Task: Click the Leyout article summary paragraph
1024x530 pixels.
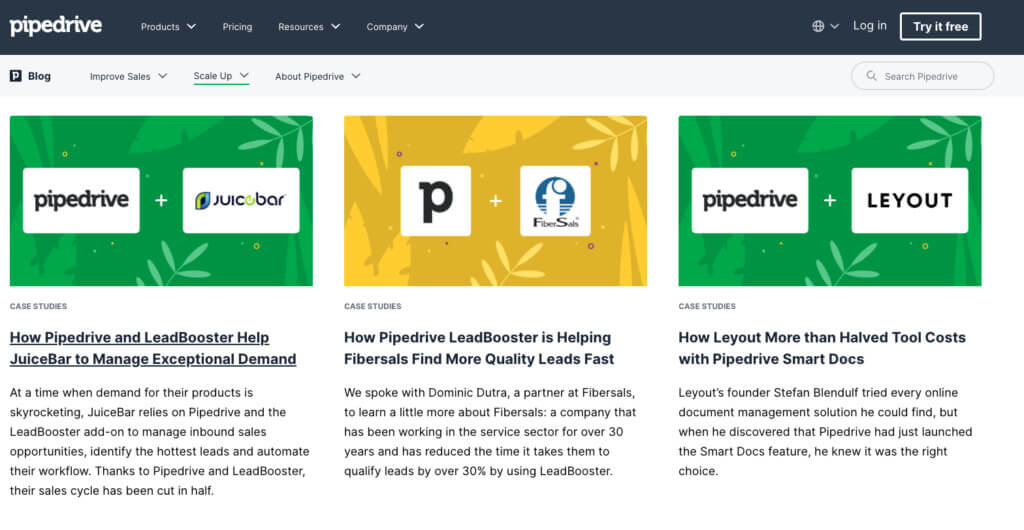Action: (825, 431)
